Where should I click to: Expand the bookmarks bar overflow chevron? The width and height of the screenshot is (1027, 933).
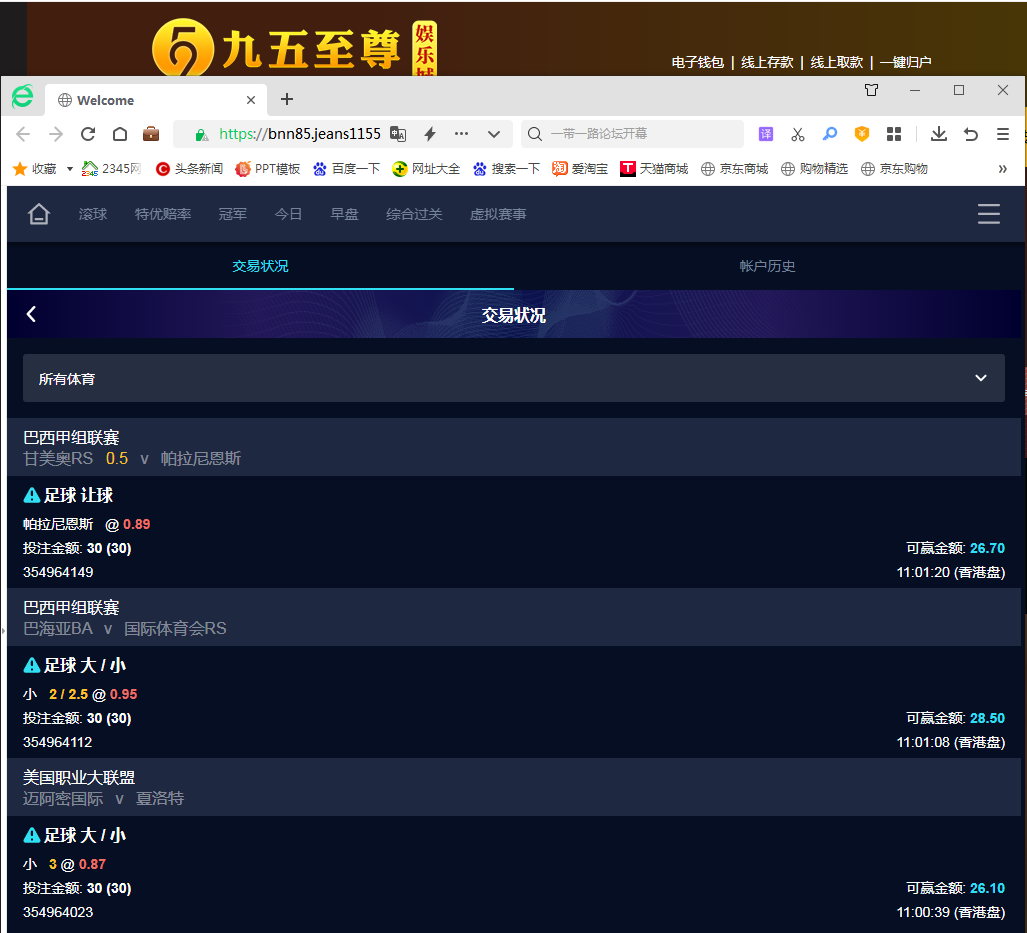pyautogui.click(x=1002, y=169)
